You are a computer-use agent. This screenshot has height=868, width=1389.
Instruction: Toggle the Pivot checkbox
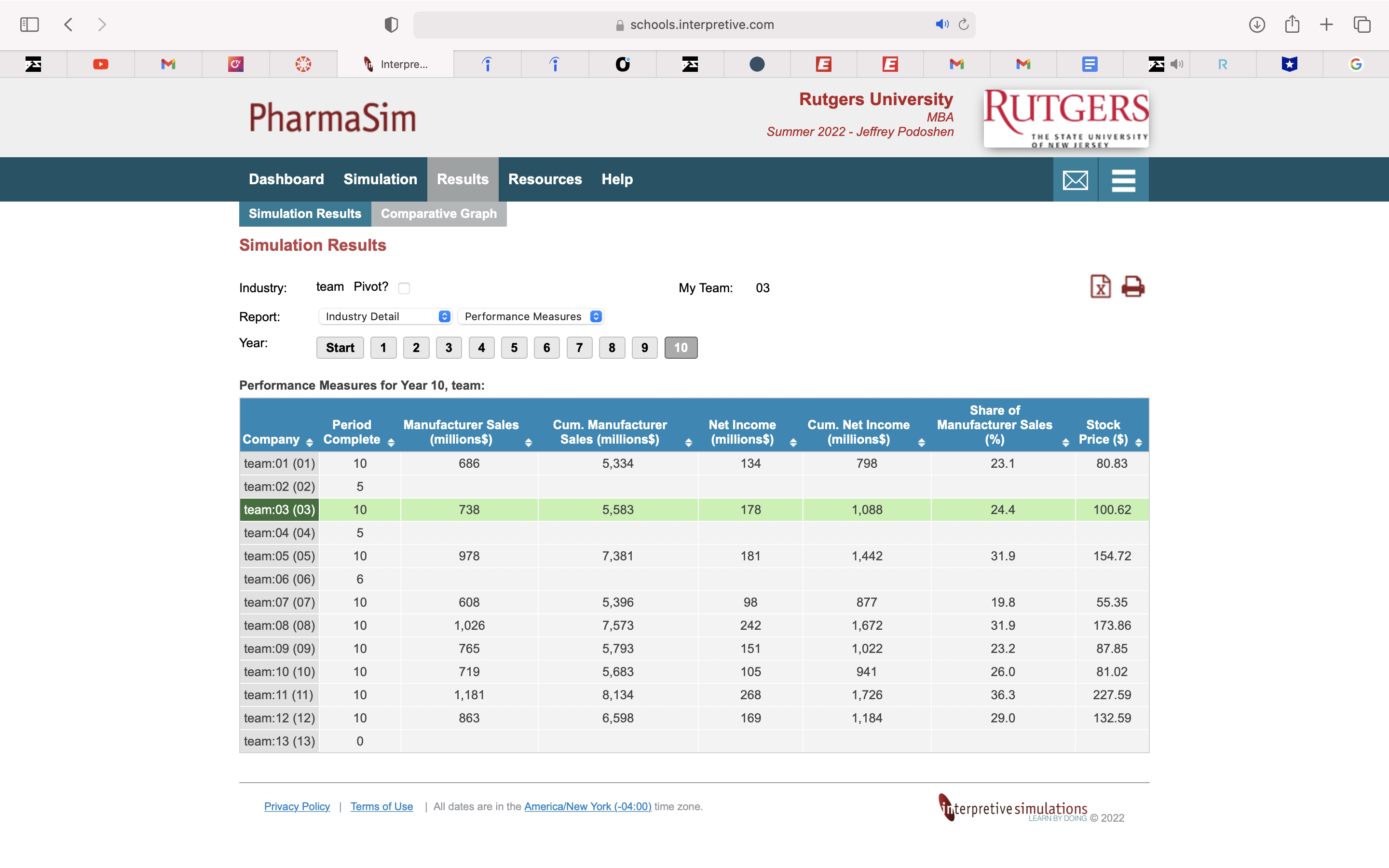pos(404,288)
